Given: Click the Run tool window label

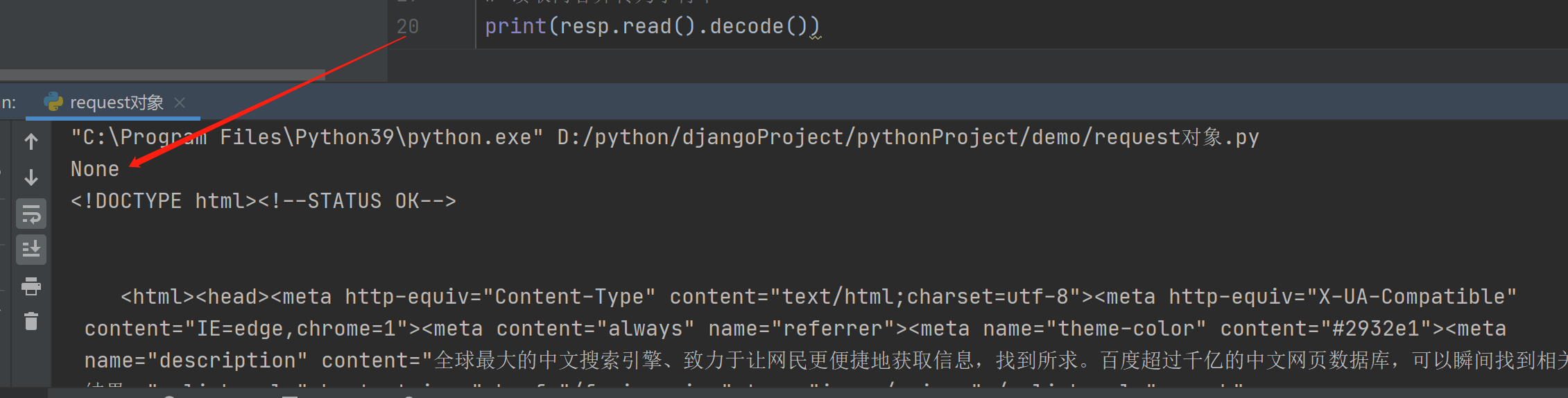Looking at the screenshot, I should click(x=8, y=103).
